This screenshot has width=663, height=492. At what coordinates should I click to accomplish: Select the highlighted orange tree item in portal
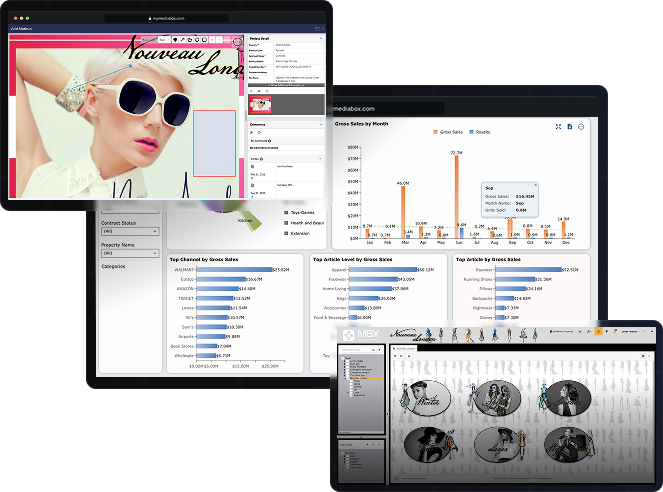(x=365, y=378)
